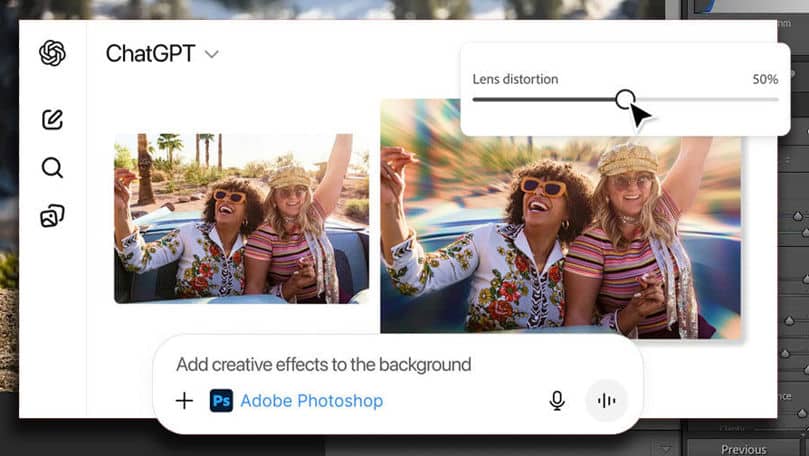The width and height of the screenshot is (809, 456).
Task: Expand the ChatGPT model dropdown chevron
Action: coord(211,55)
